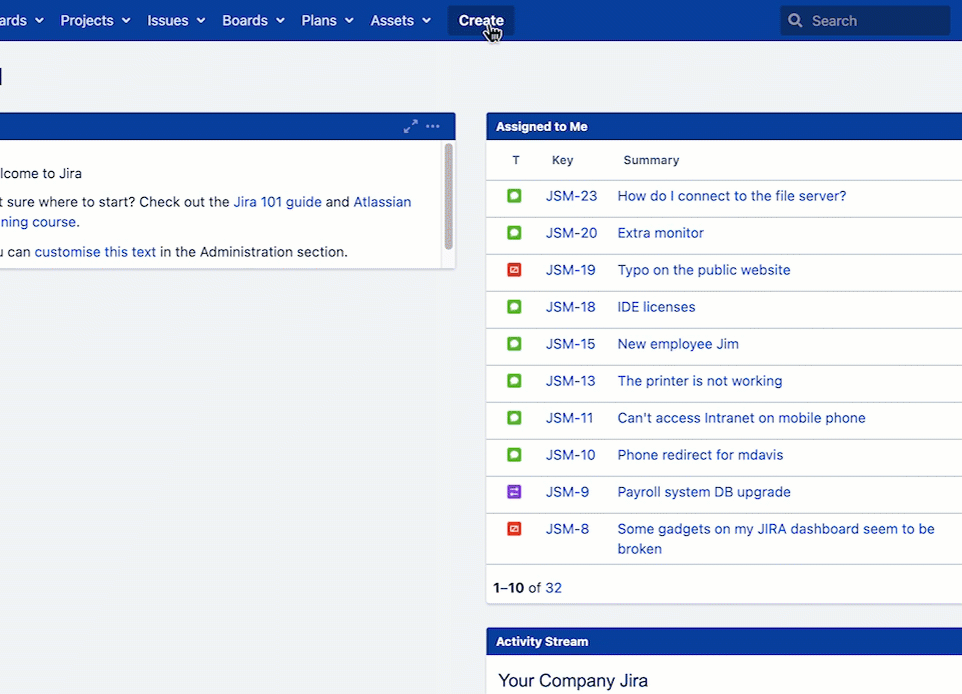Open 'Typo on the public website' issue
962x694 pixels.
(x=704, y=270)
